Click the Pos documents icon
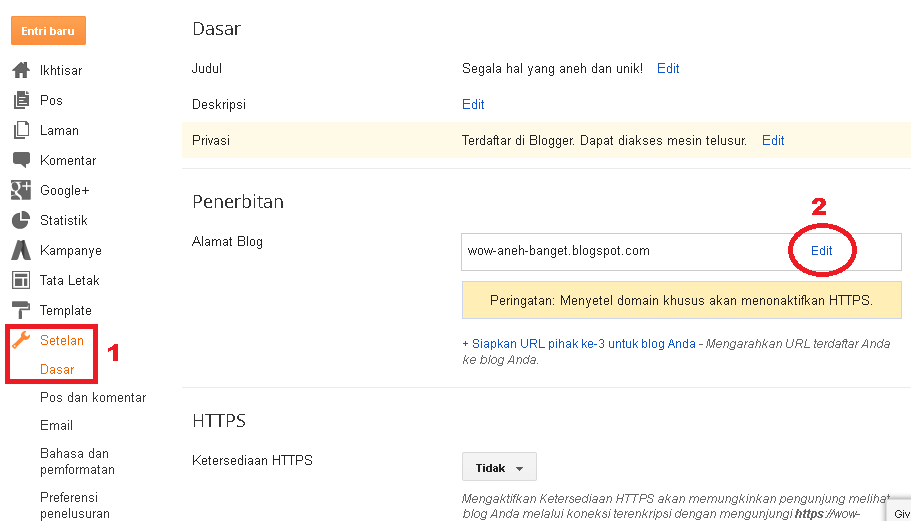This screenshot has width=911, height=521. pos(21,100)
